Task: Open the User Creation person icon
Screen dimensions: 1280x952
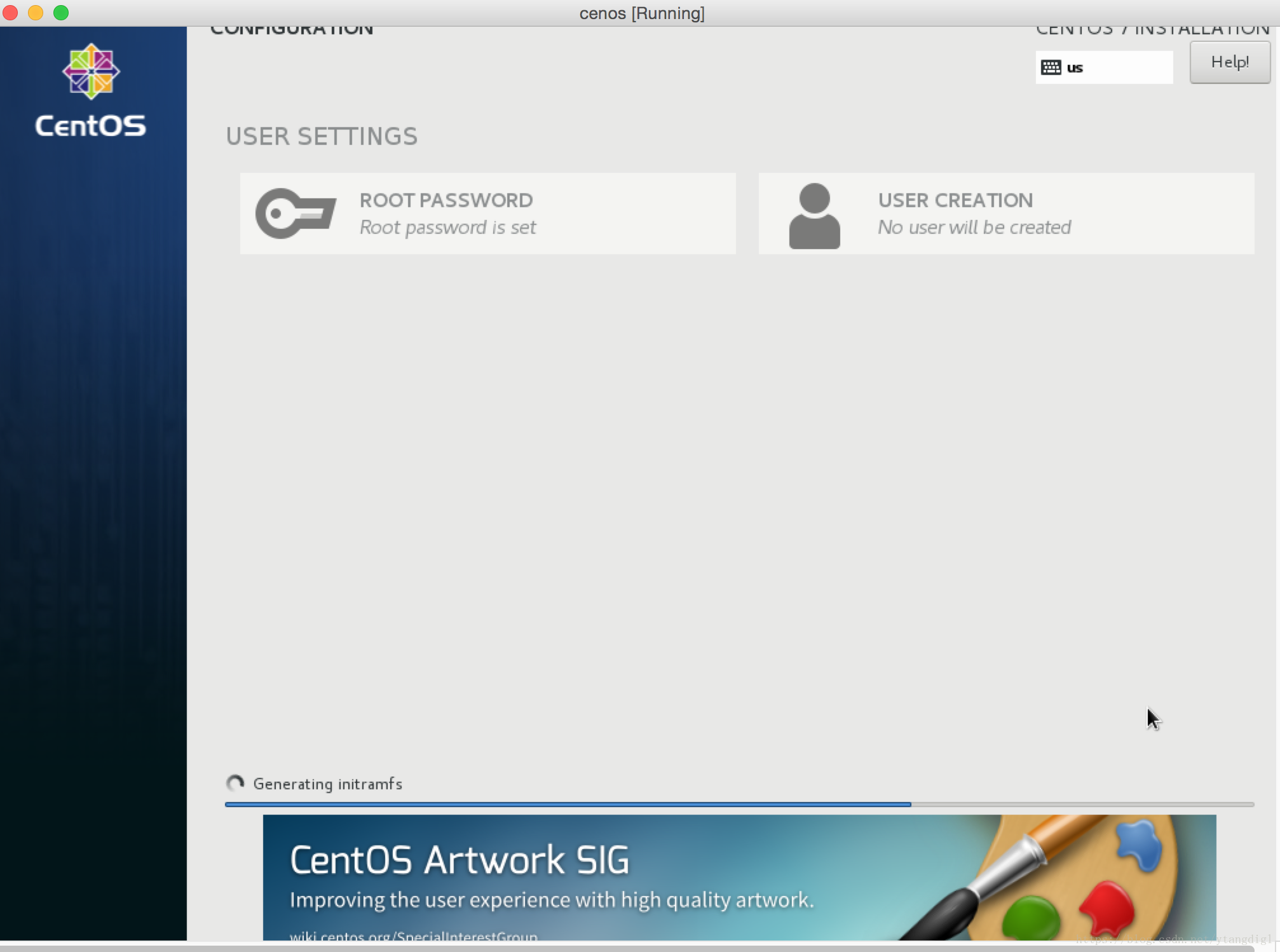Action: pos(814,215)
